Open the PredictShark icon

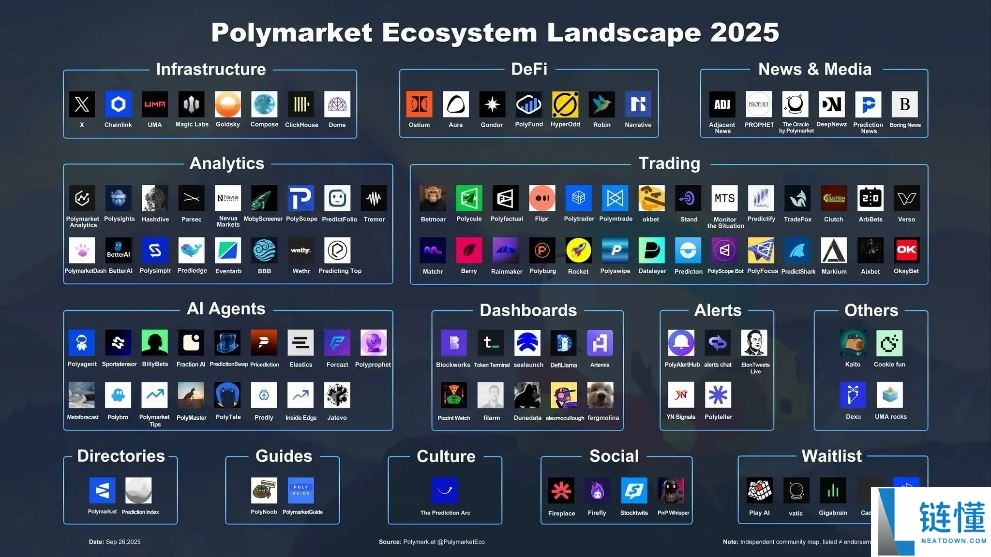(797, 250)
